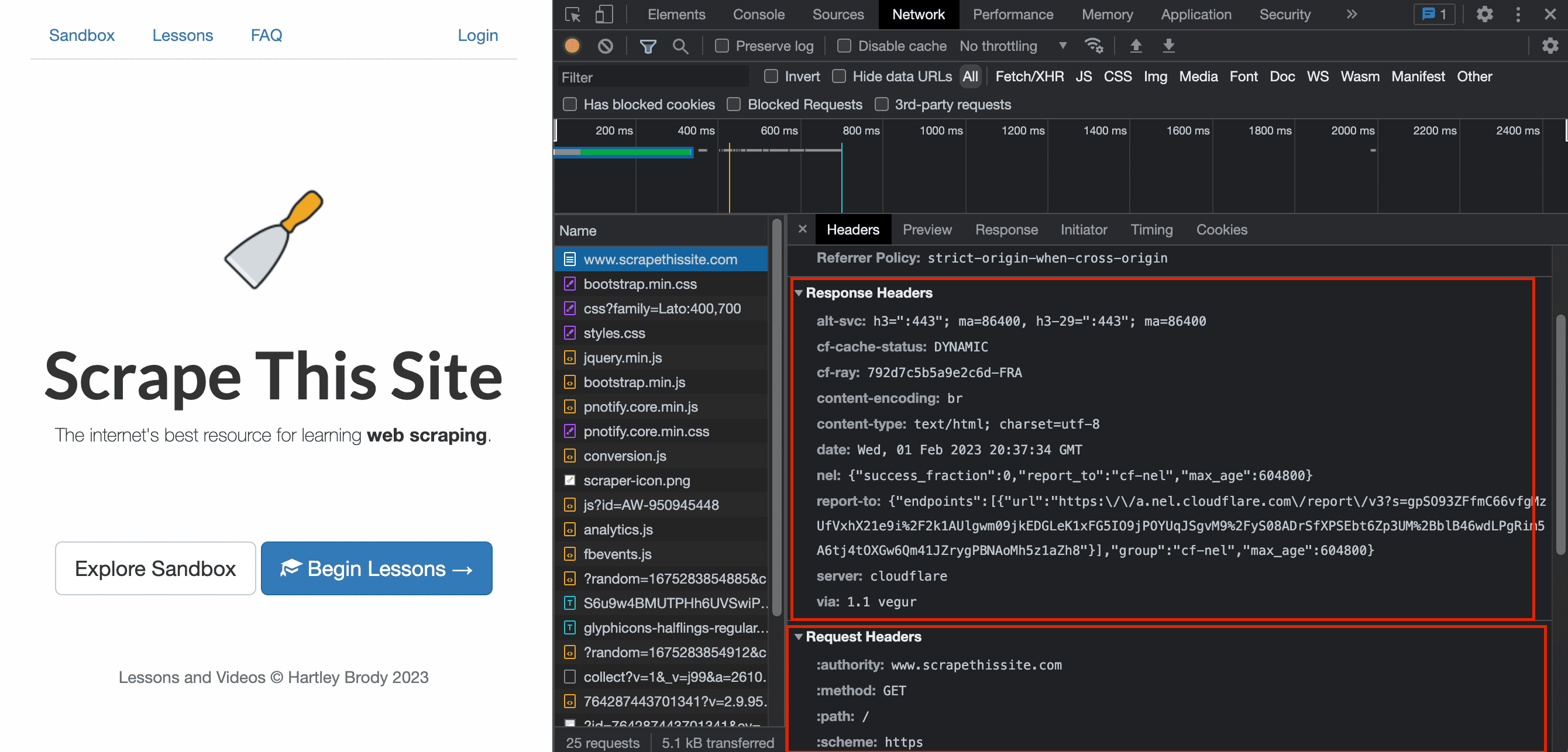Viewport: 1568px width, 752px height.
Task: Open the network search magnifier
Action: coord(680,46)
